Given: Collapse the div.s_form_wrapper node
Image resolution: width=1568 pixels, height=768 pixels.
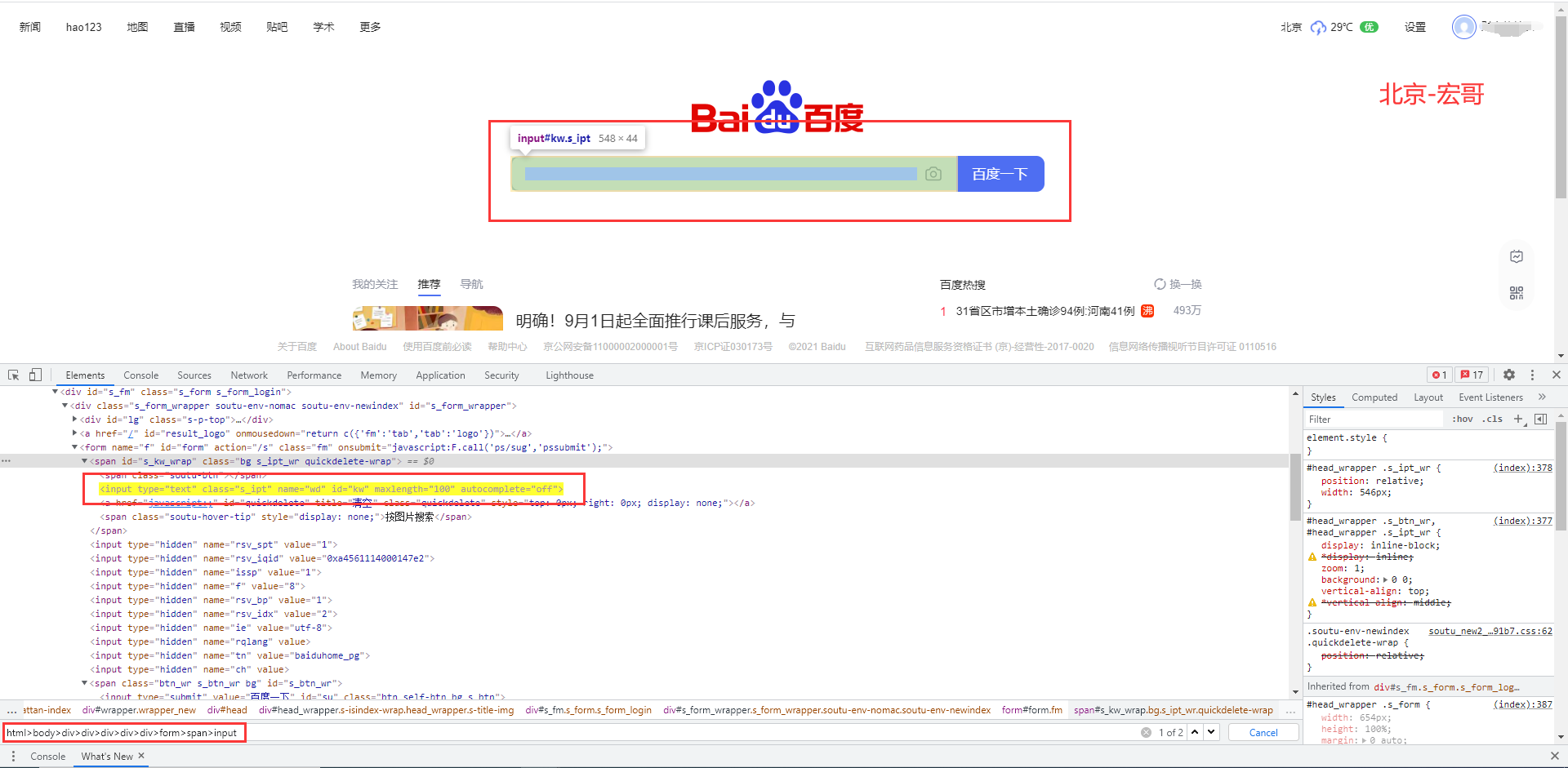Looking at the screenshot, I should pos(65,406).
